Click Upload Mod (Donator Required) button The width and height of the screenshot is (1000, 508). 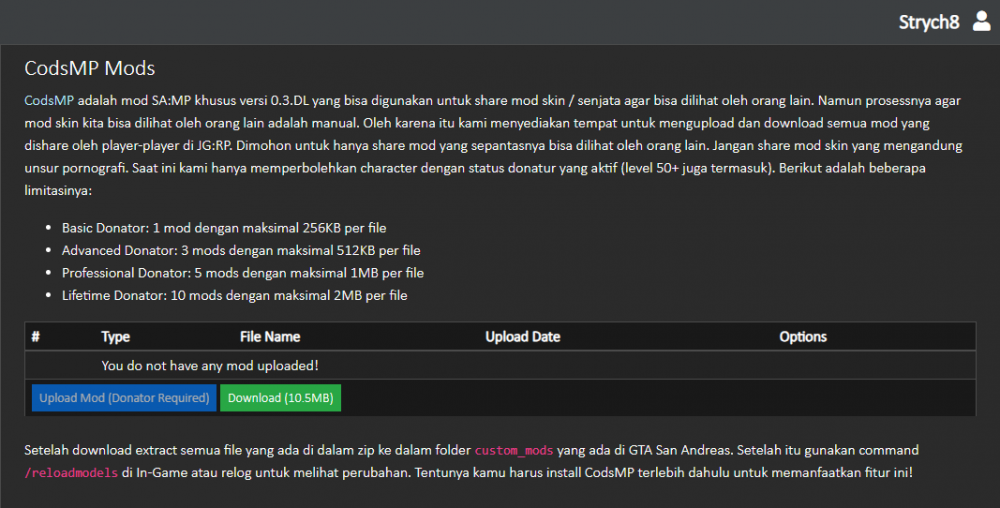(x=124, y=398)
